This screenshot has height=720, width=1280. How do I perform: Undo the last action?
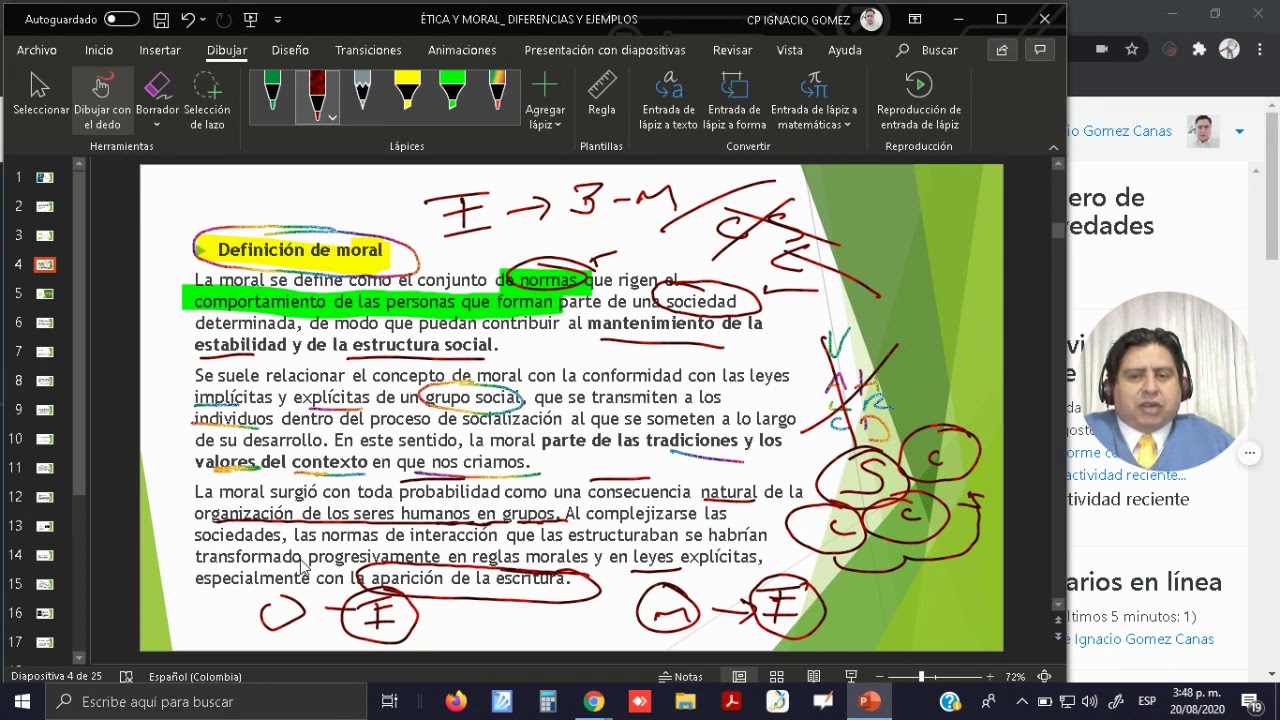coord(187,19)
